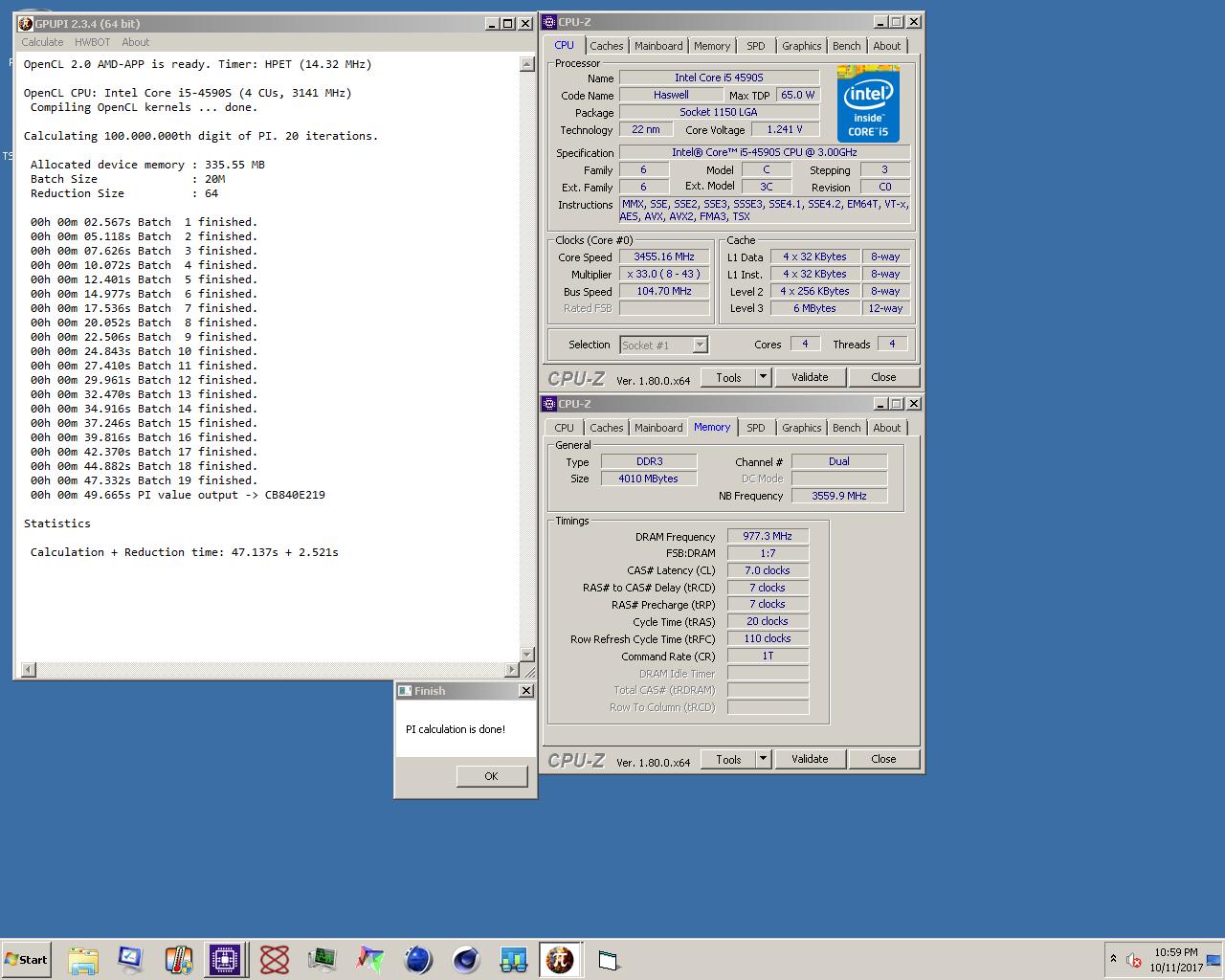Close the Finish dialog
The height and width of the screenshot is (980, 1225).
point(525,691)
